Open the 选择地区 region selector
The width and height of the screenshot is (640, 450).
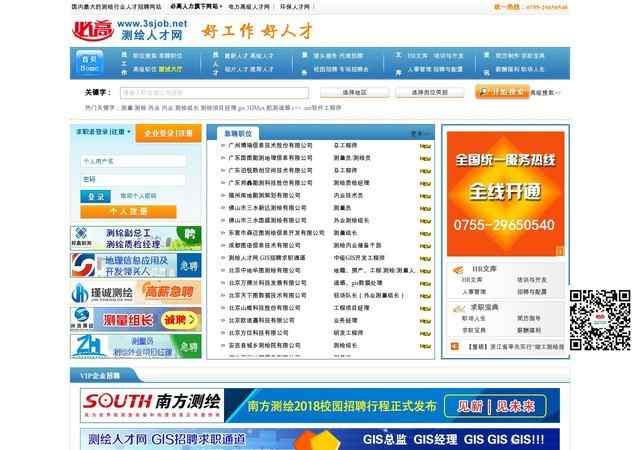[x=354, y=93]
